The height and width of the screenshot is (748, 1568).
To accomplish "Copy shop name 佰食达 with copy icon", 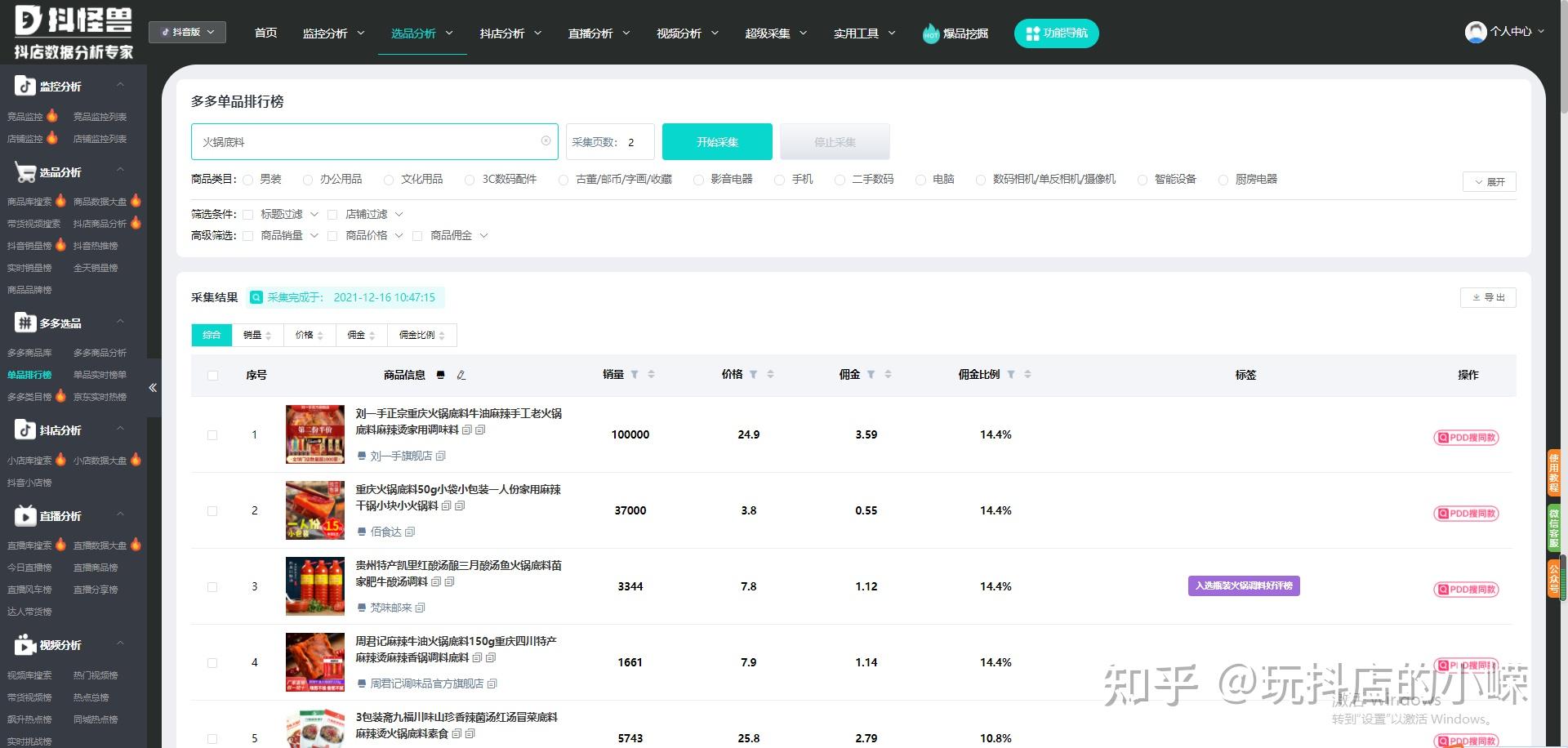I will click(x=410, y=532).
